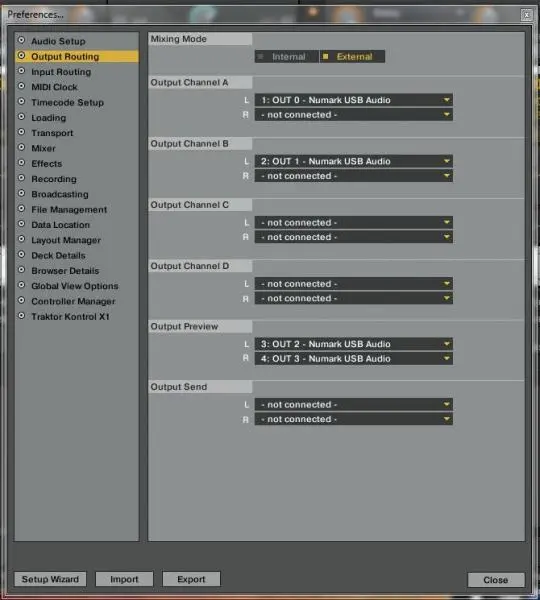Click the Export button
The width and height of the screenshot is (540, 600).
point(191,579)
